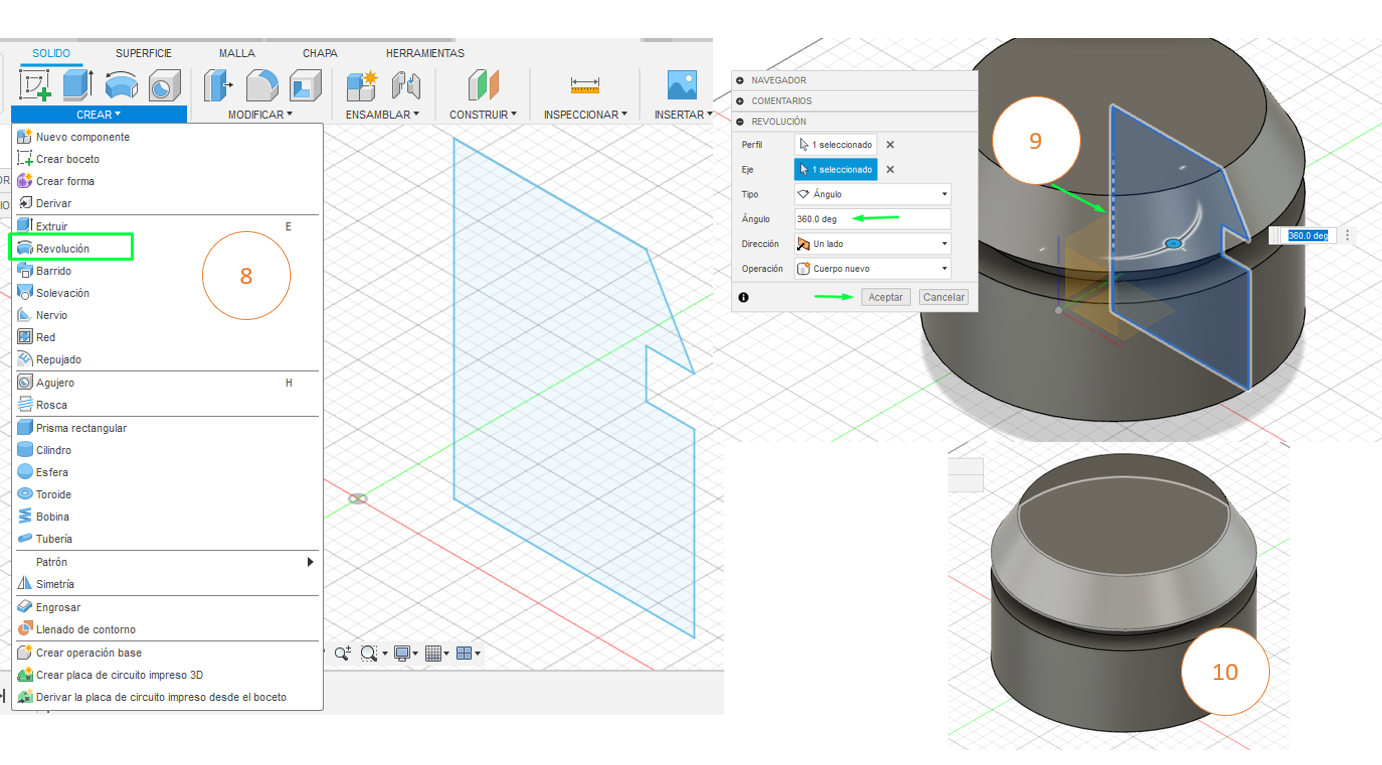Open the ENSAMBLAR dropdown menu
Screen dimensions: 1382x765
(383, 115)
